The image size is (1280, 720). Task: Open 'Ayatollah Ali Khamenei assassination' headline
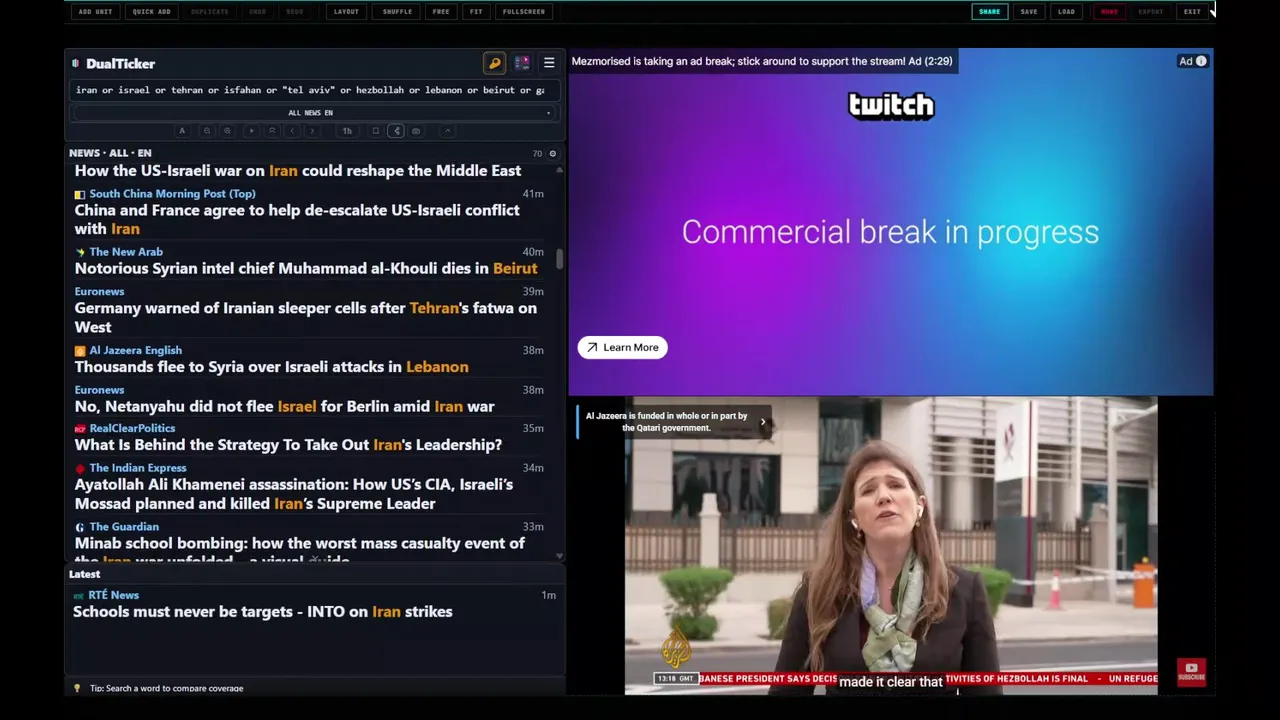click(x=294, y=494)
